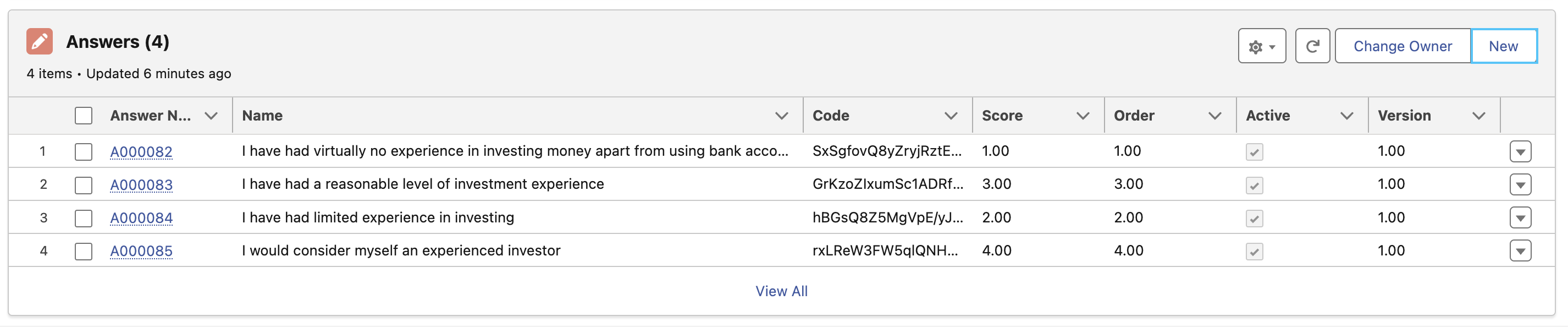Image resolution: width=1568 pixels, height=327 pixels.
Task: Create a New answer record
Action: click(x=1503, y=46)
